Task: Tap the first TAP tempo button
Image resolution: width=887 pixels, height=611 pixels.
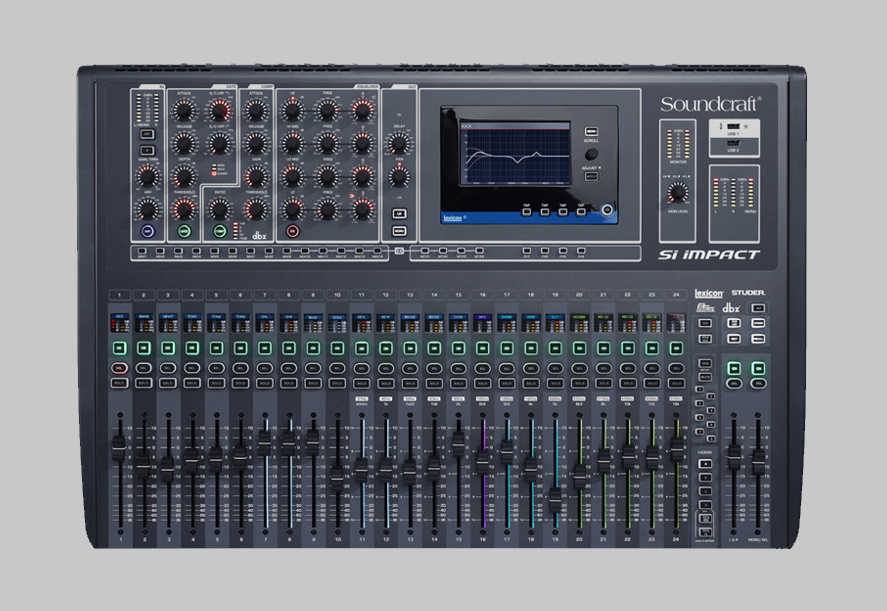Action: tap(527, 212)
